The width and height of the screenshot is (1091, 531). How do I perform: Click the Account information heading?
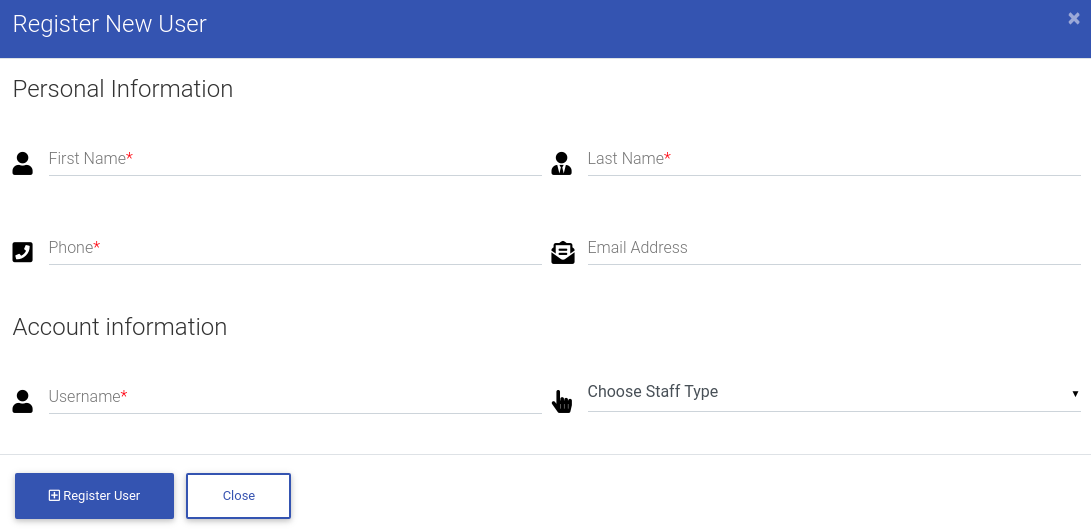pos(120,327)
